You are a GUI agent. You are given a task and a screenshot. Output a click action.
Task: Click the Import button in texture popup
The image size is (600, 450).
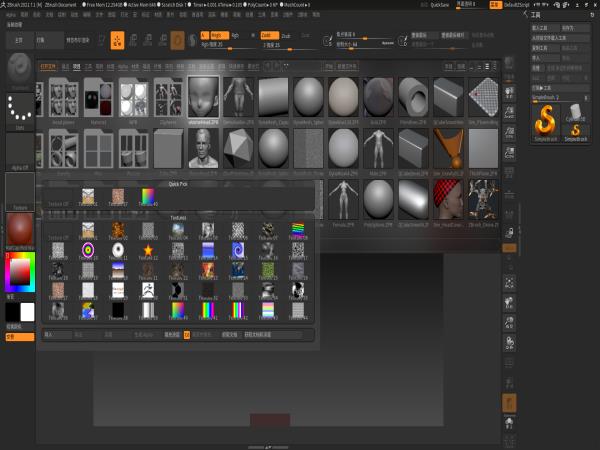(57, 334)
